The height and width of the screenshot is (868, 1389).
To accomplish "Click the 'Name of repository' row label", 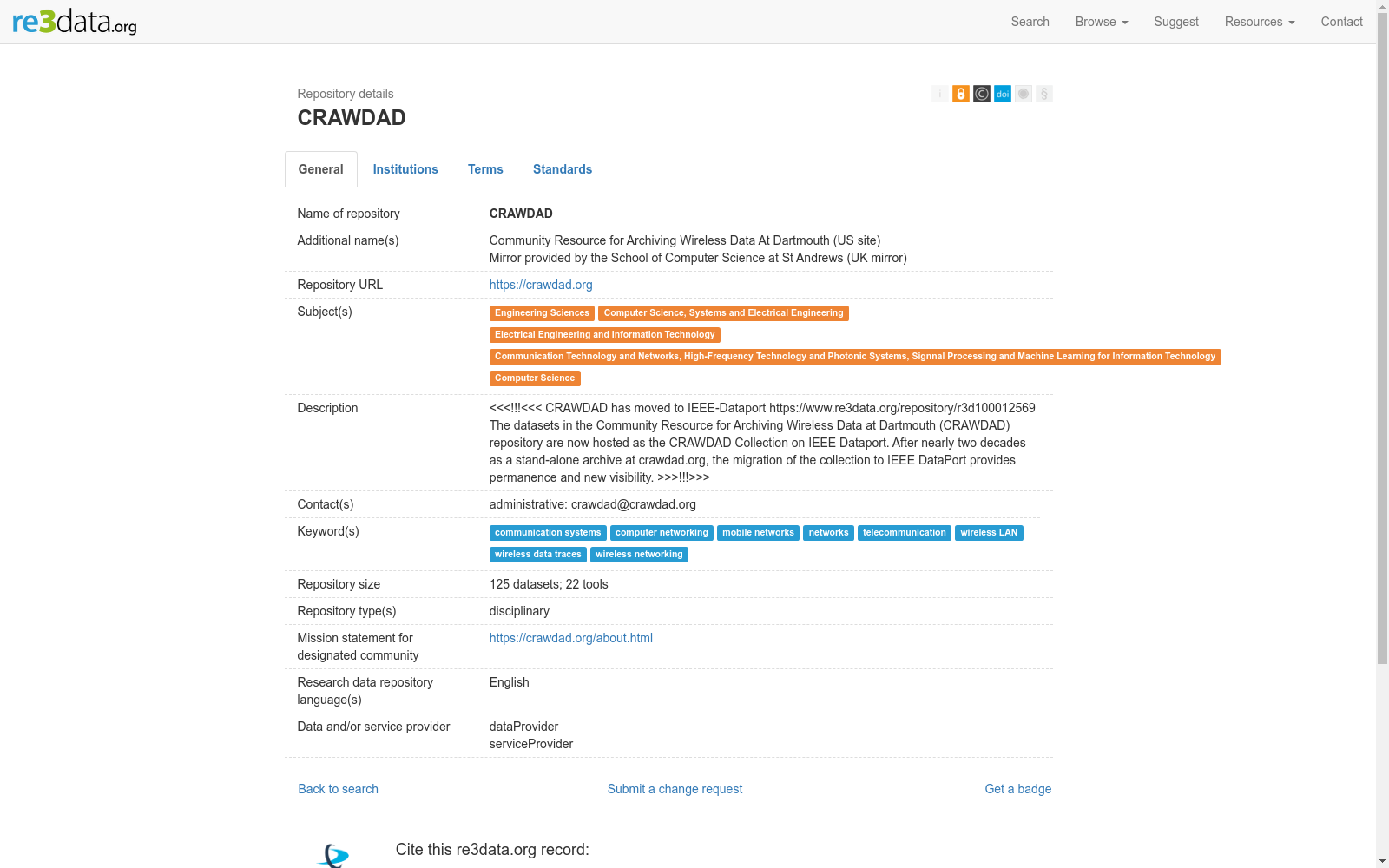I will [349, 214].
